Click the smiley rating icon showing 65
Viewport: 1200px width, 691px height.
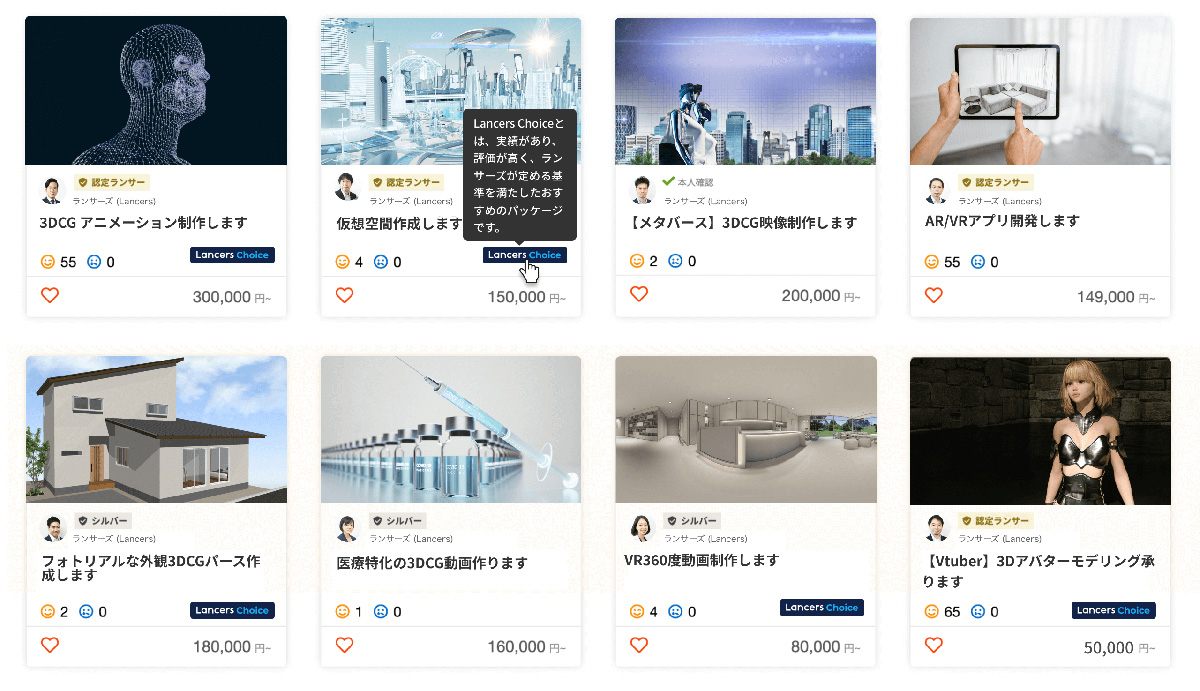coord(933,612)
